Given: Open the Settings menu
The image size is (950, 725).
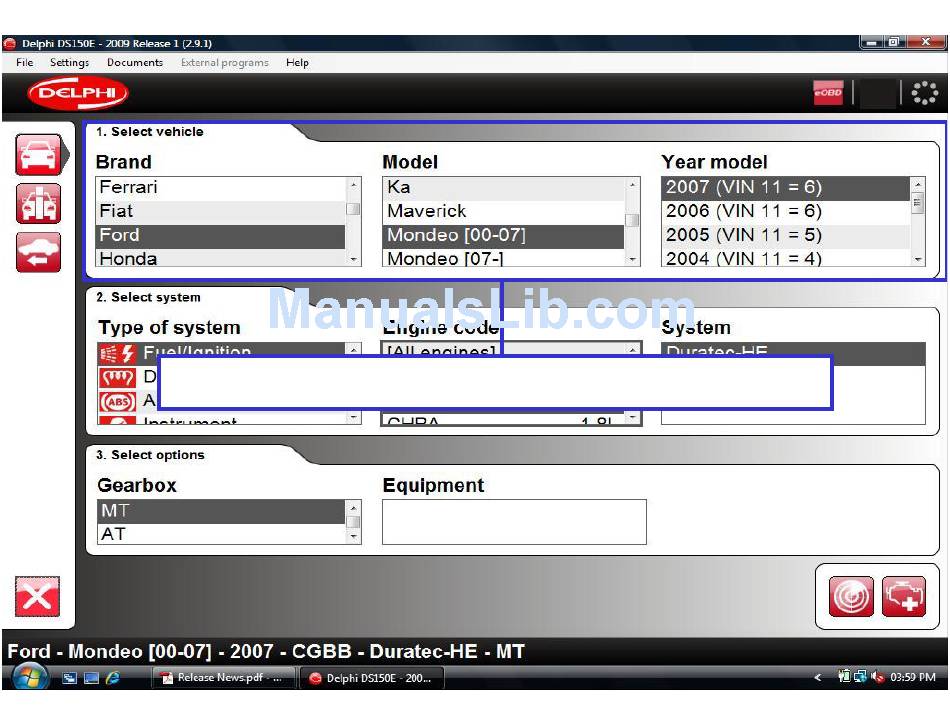Looking at the screenshot, I should pyautogui.click(x=69, y=62).
